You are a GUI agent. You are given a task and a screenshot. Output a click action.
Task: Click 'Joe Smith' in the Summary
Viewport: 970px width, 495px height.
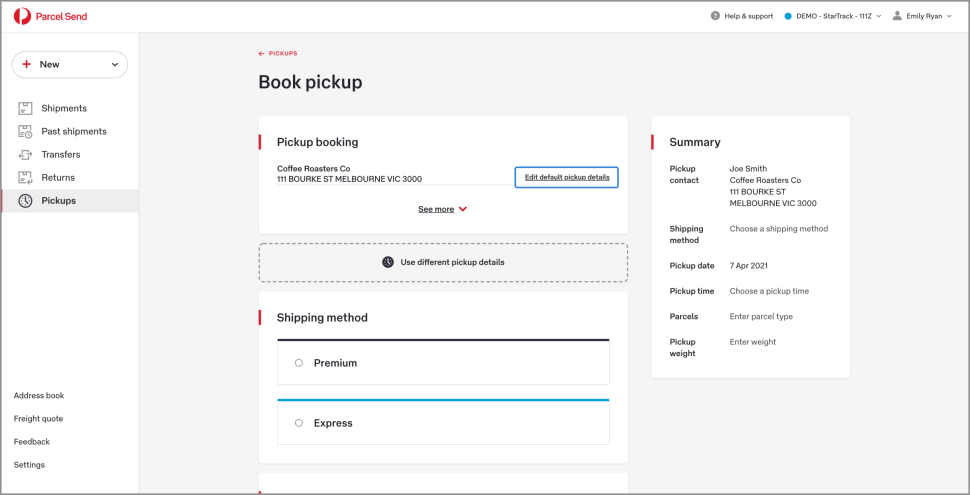pos(749,168)
